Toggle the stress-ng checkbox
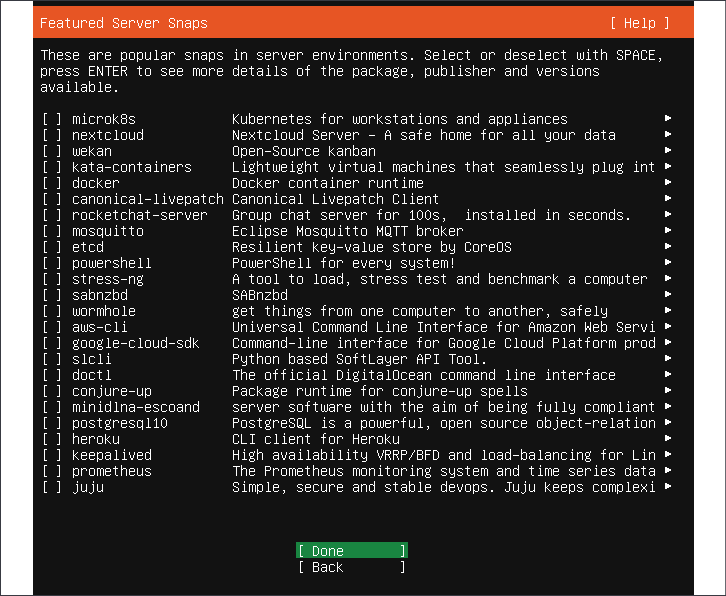726x596 pixels. 52,279
